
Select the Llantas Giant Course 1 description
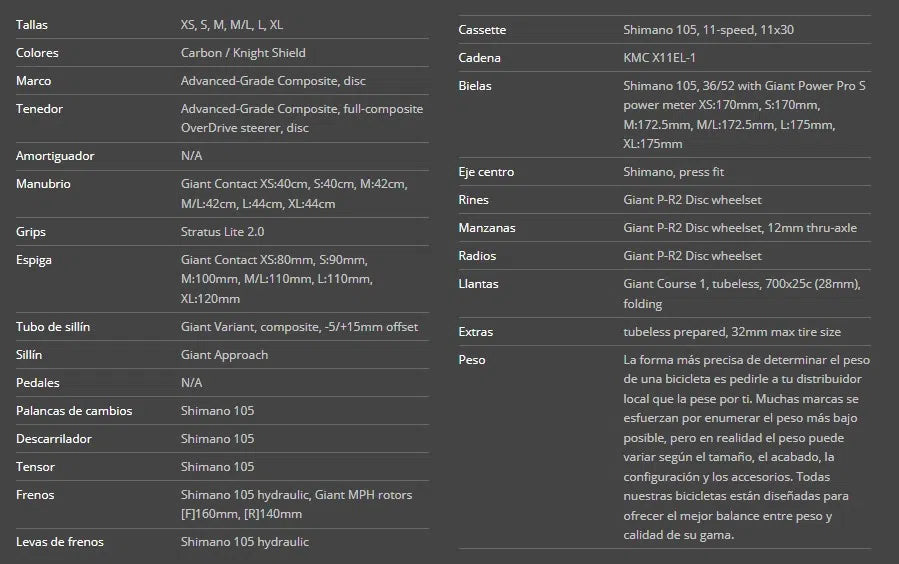click(741, 293)
